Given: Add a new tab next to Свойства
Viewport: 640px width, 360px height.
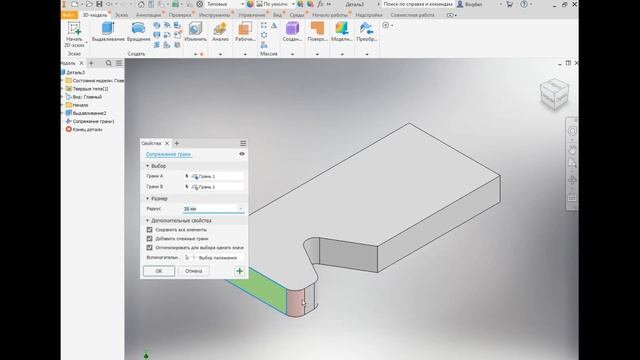Looking at the screenshot, I should pos(177,143).
